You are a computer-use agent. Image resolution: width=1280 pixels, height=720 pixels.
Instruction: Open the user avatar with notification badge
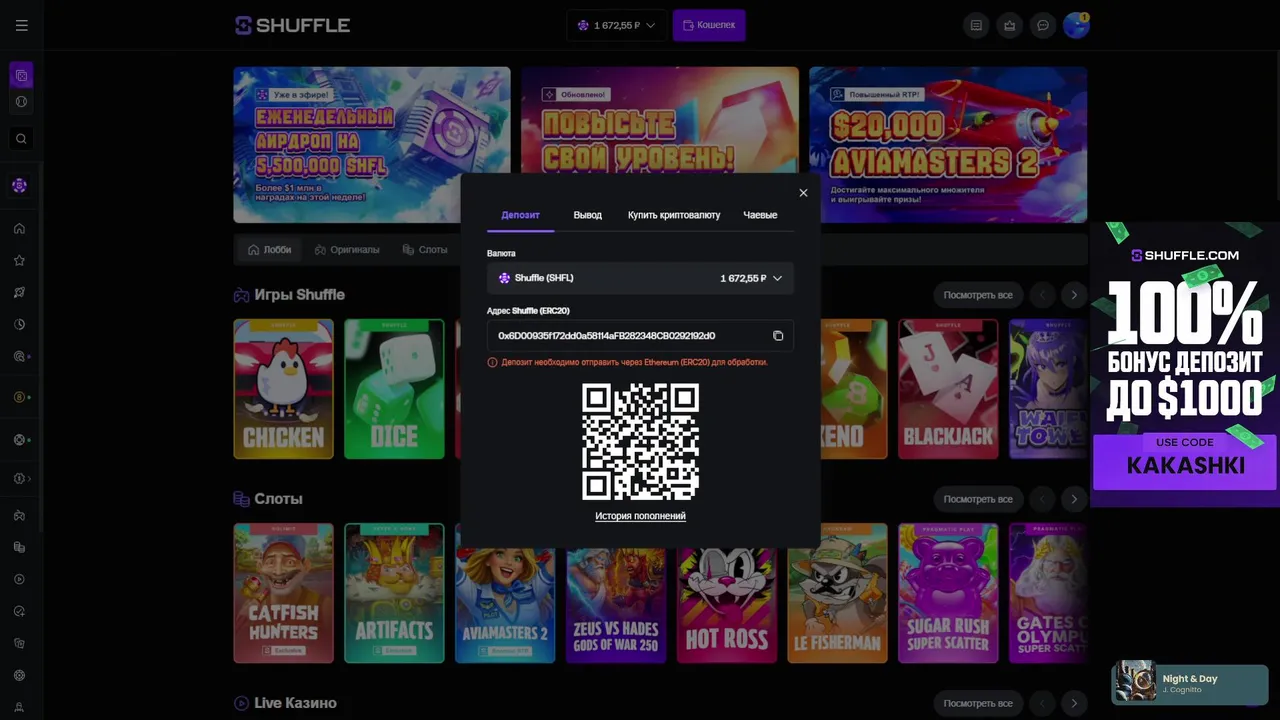click(x=1076, y=25)
